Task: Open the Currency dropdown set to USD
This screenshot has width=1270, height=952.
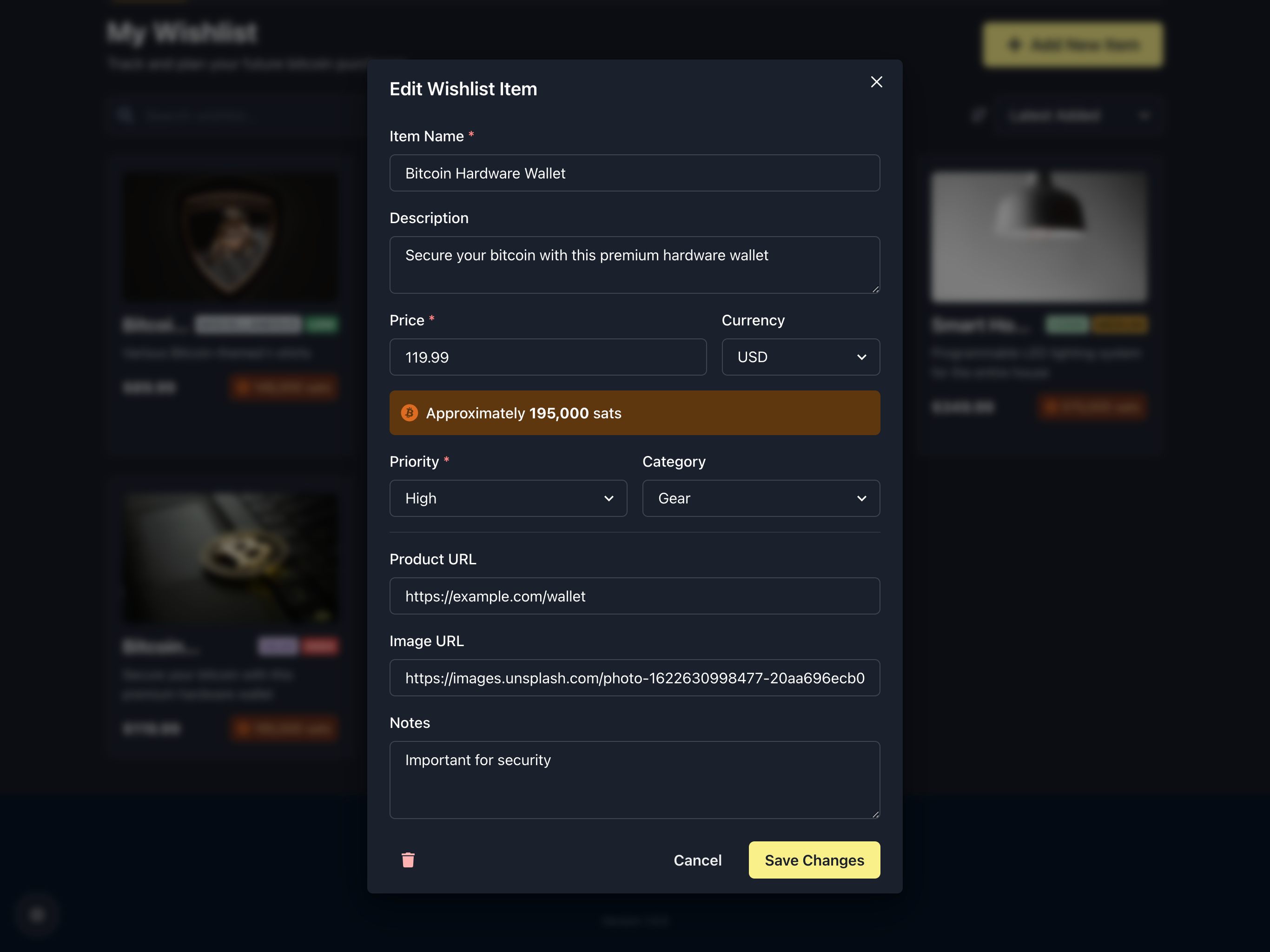Action: [x=800, y=357]
